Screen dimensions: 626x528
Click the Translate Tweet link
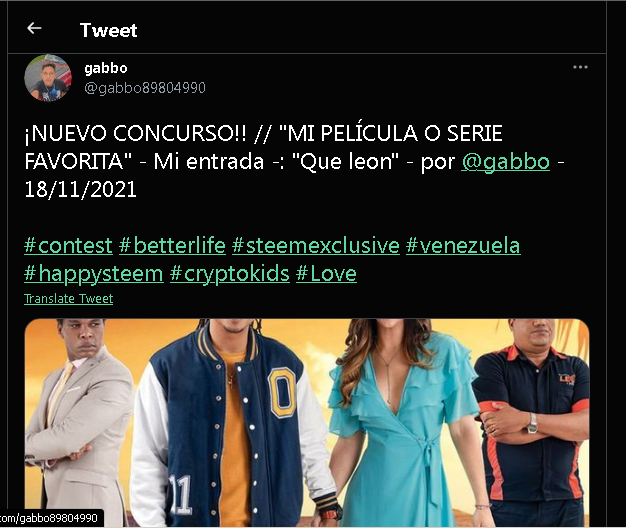coord(68,299)
